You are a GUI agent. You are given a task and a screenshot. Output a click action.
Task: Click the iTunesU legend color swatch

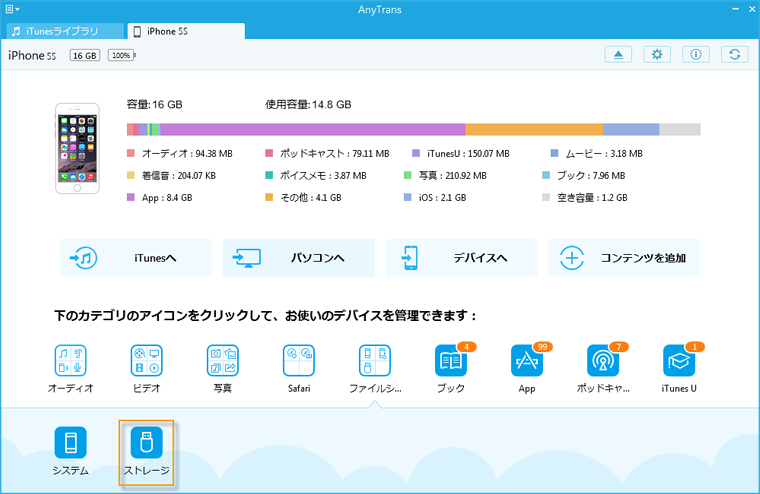[415, 153]
